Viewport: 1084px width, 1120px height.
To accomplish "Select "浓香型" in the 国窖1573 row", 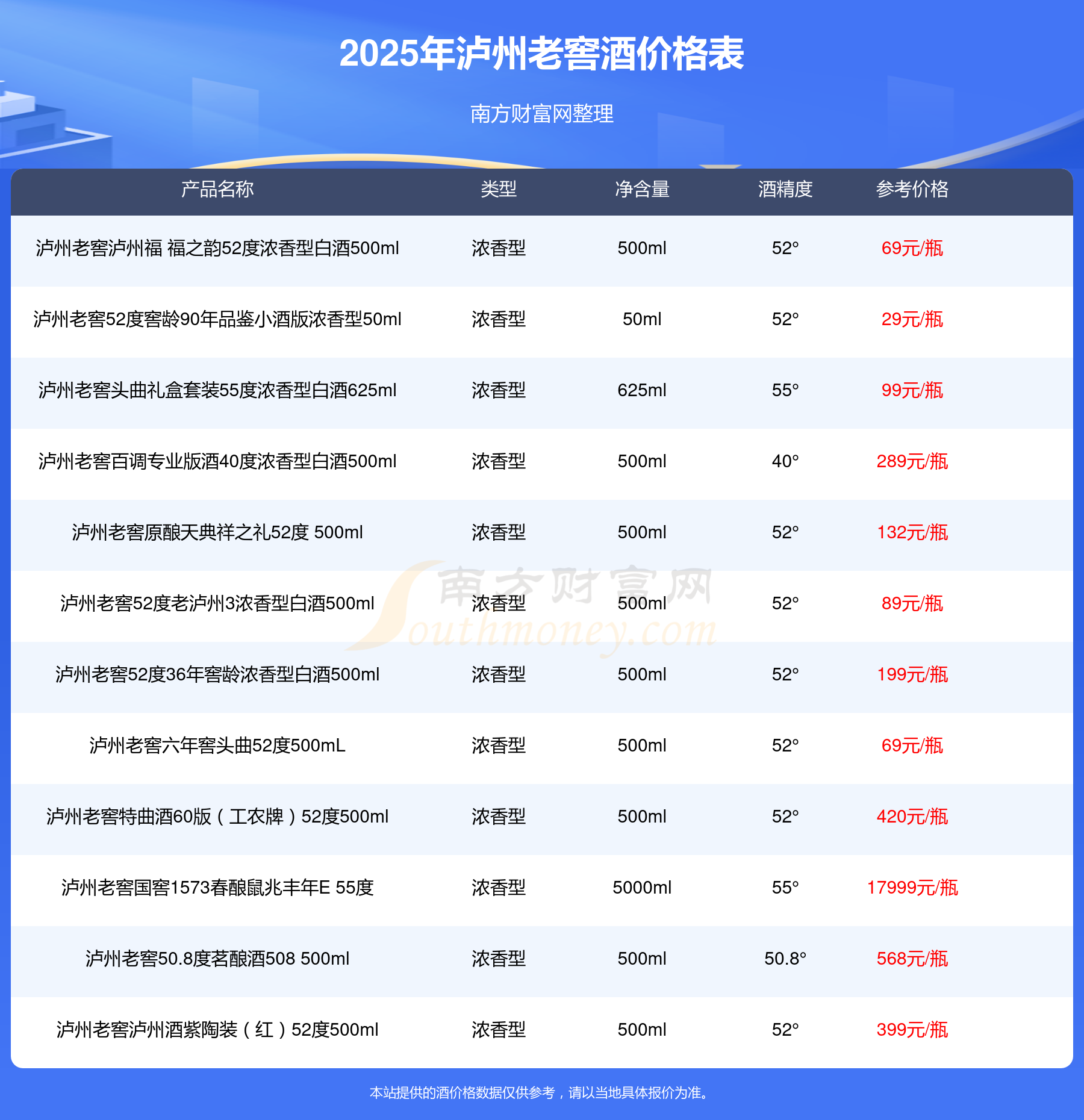I will coord(499,888).
